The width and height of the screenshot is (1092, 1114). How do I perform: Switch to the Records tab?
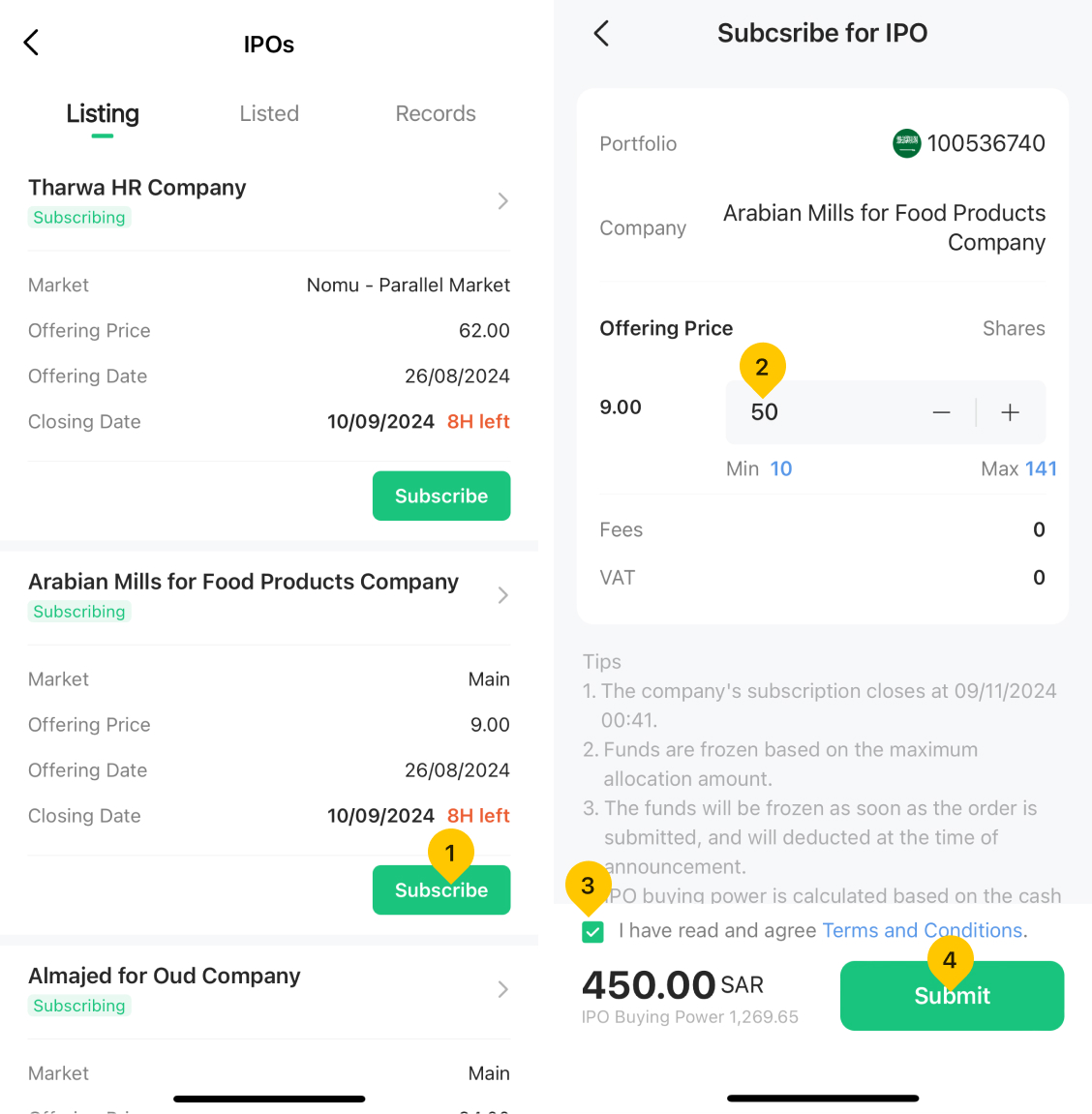tap(436, 113)
